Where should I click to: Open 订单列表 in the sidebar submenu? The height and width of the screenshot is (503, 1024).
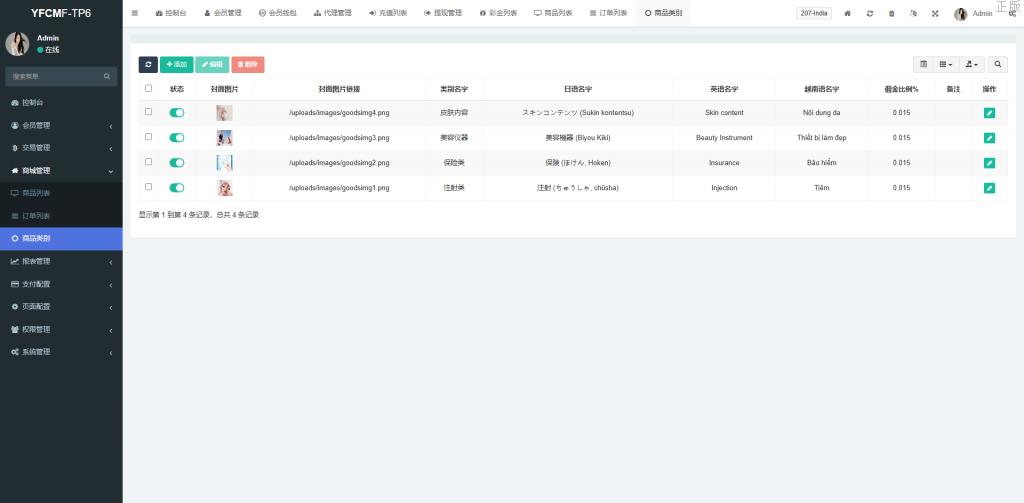[61, 216]
